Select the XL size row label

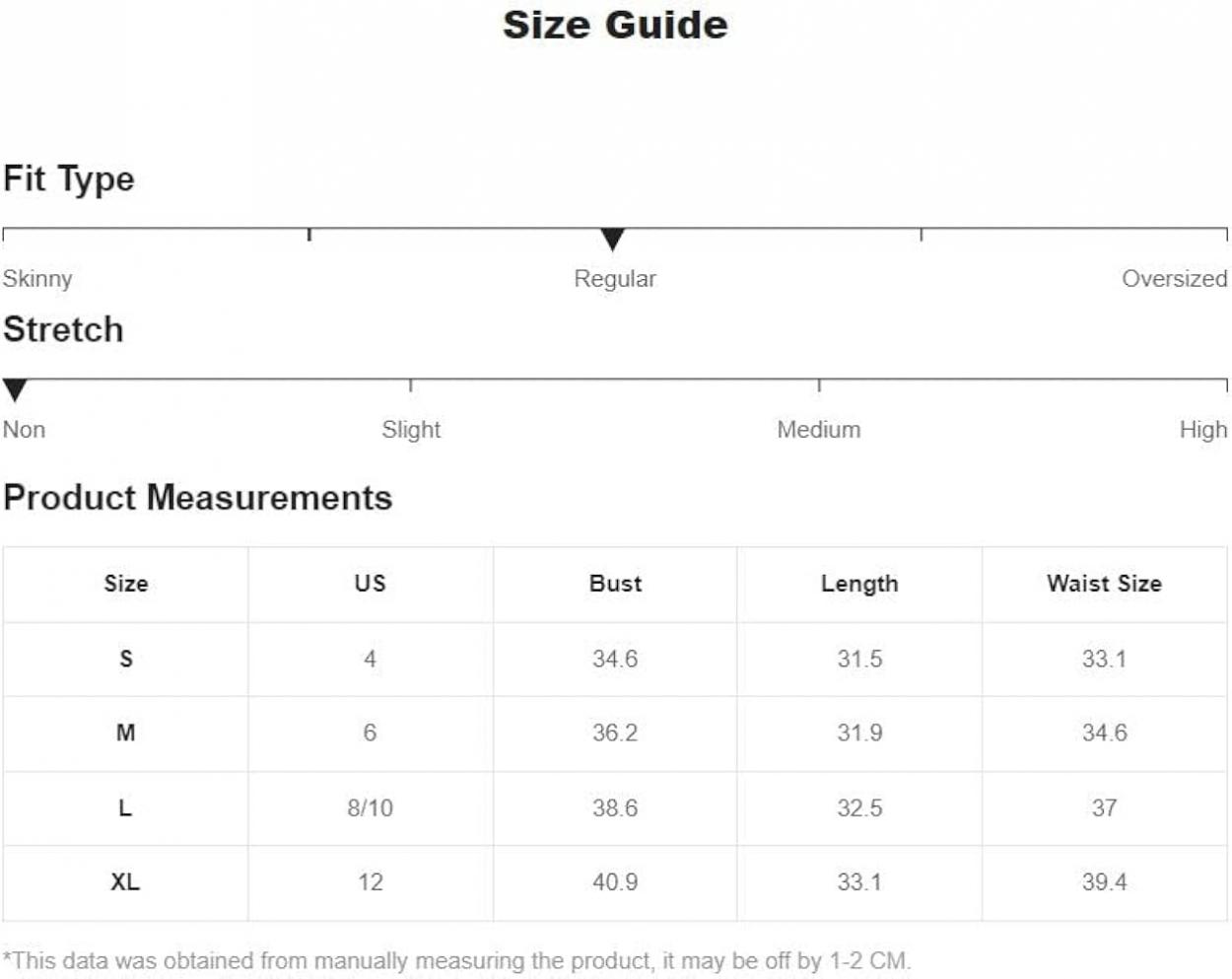click(125, 882)
